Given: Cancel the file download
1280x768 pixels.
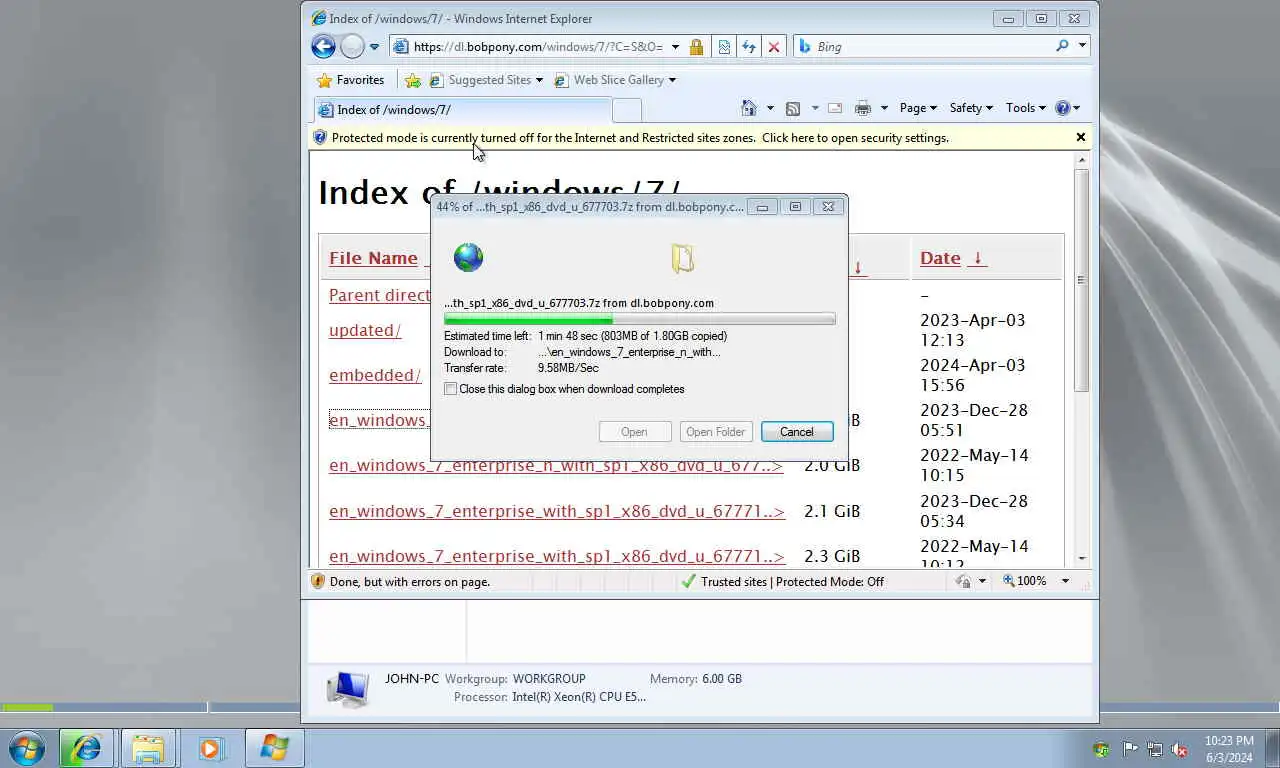Looking at the screenshot, I should (797, 432).
